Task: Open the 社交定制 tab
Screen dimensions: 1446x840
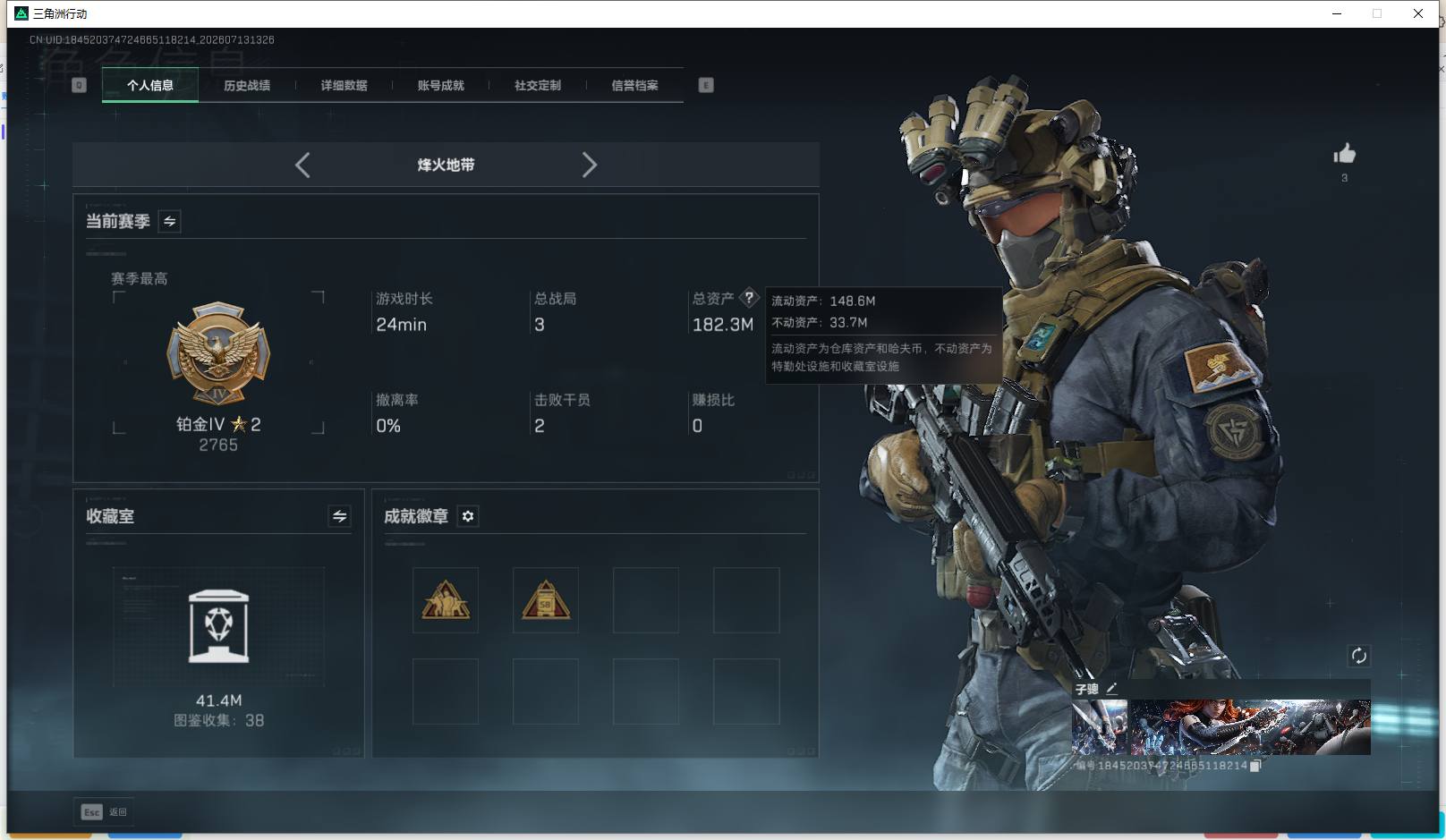Action: point(538,85)
